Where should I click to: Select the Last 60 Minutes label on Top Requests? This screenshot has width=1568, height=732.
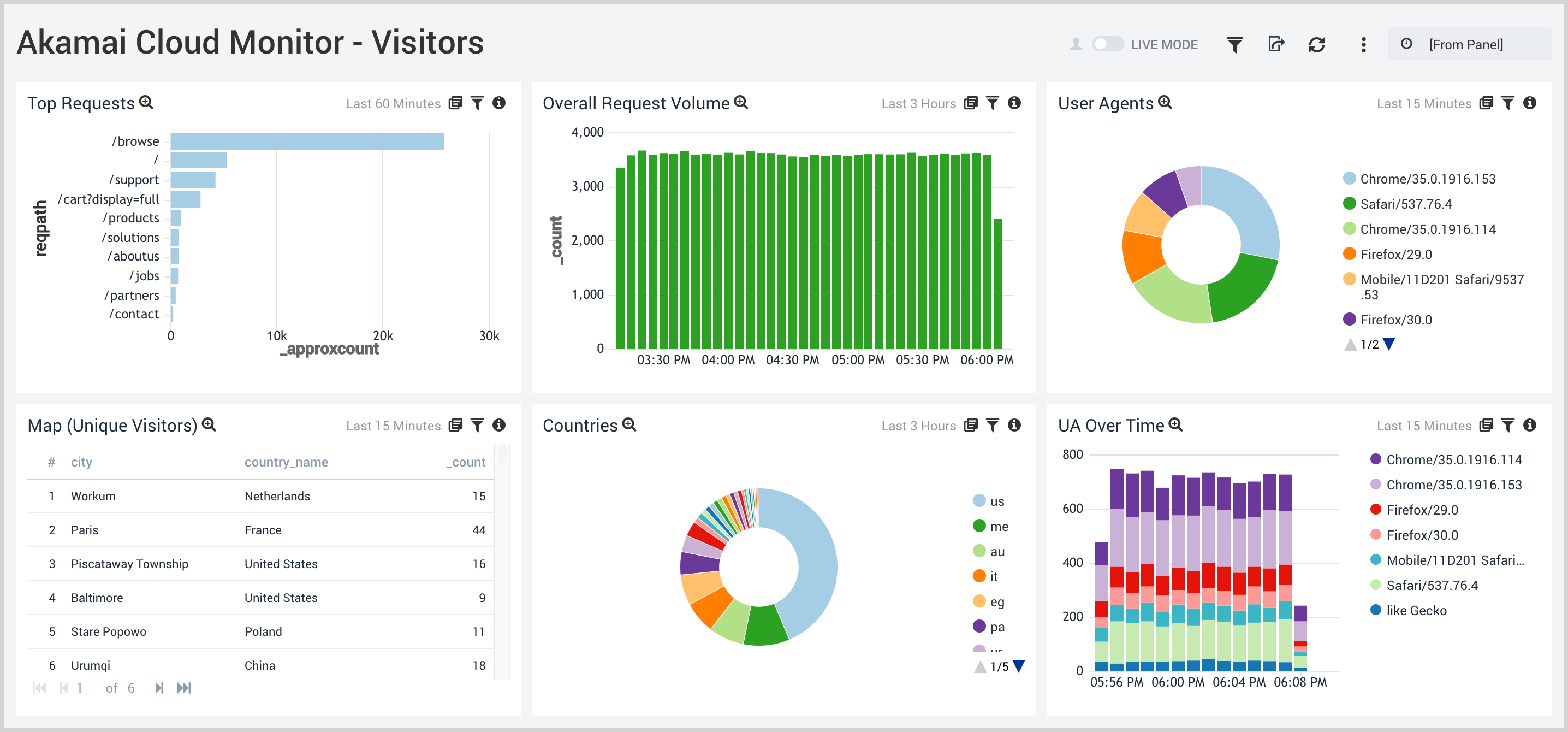point(393,103)
